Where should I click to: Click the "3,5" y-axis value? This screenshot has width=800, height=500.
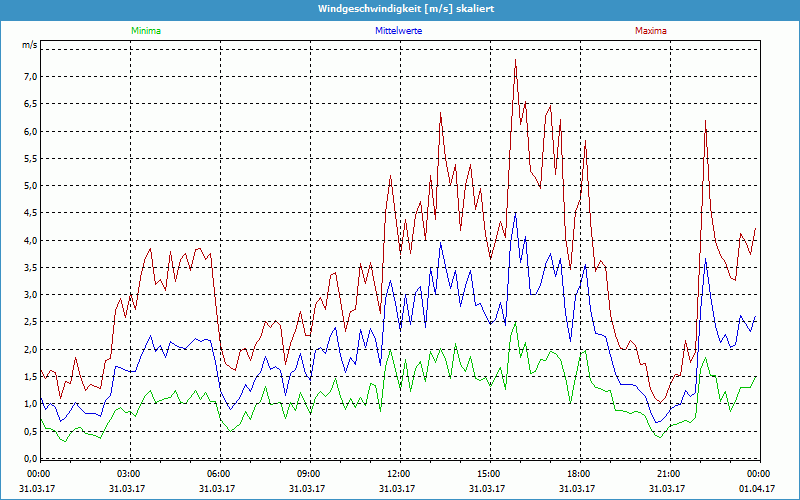tap(31, 267)
